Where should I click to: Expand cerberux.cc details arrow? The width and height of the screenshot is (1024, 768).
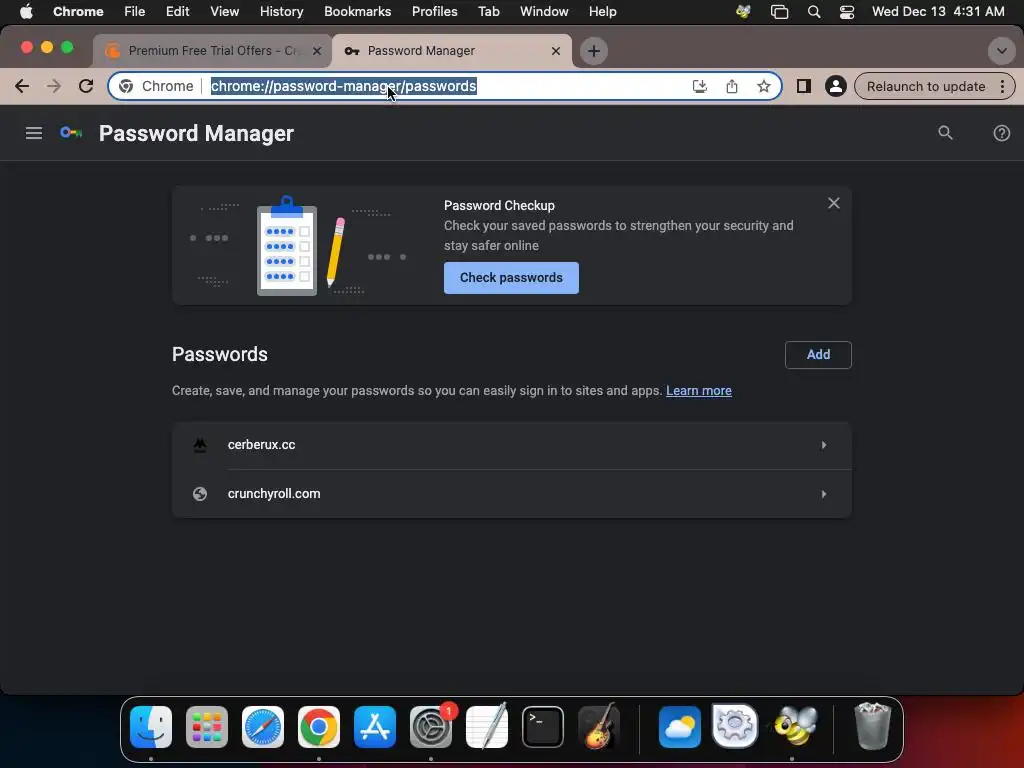824,445
